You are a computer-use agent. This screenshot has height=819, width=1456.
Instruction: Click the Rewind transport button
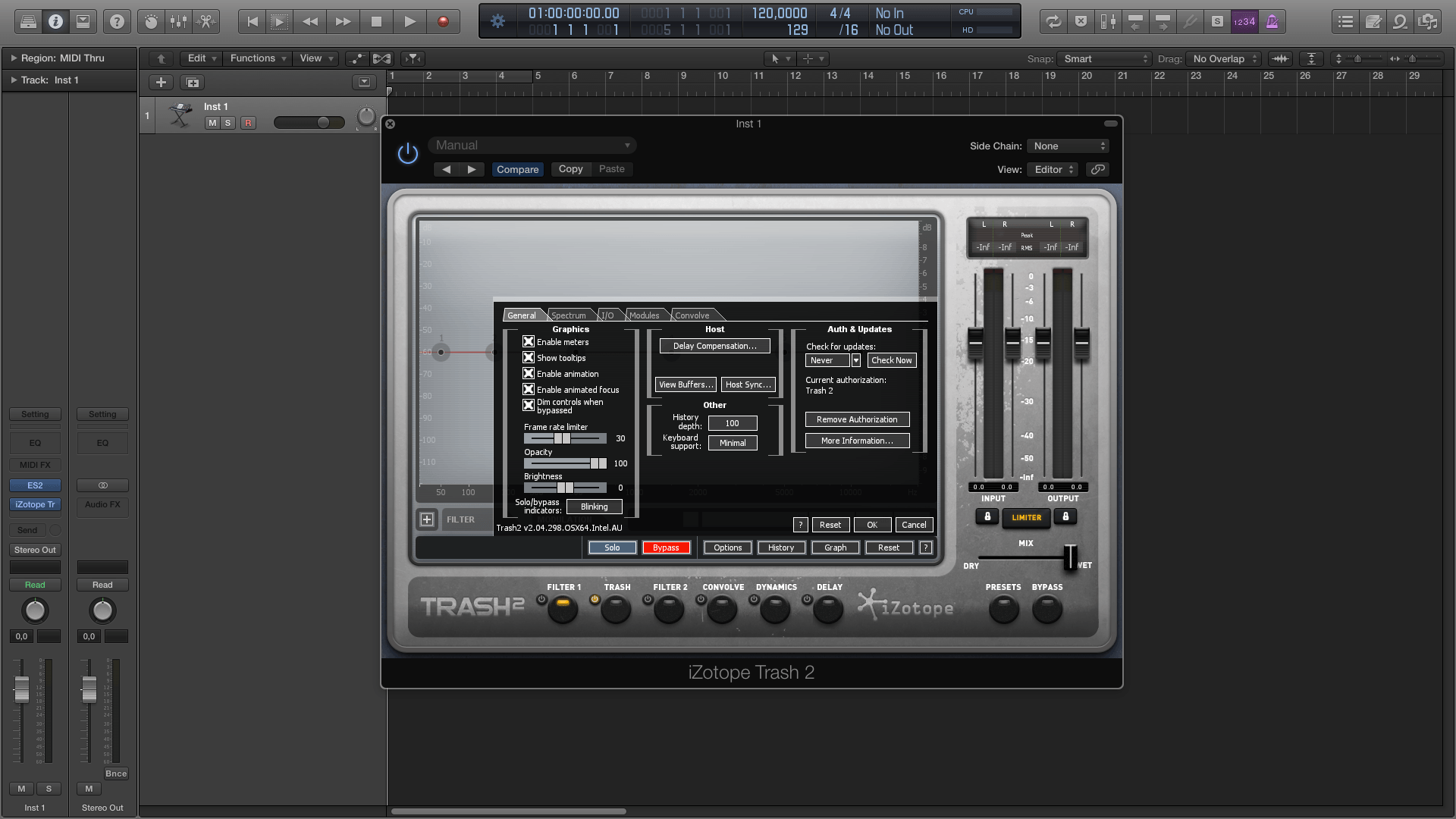click(x=310, y=22)
